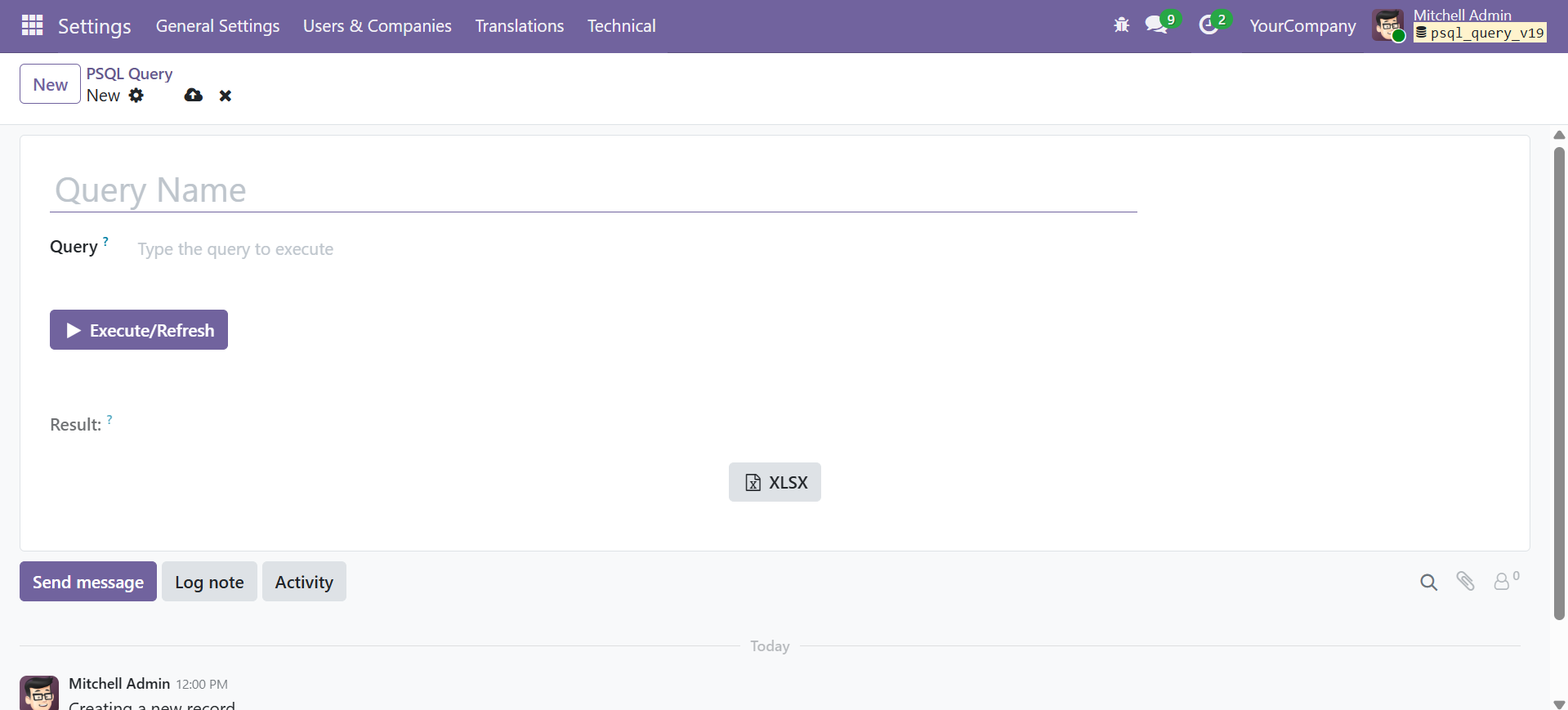This screenshot has width=1568, height=710.
Task: Click the 12:00 PM message timestamp
Action: (202, 685)
